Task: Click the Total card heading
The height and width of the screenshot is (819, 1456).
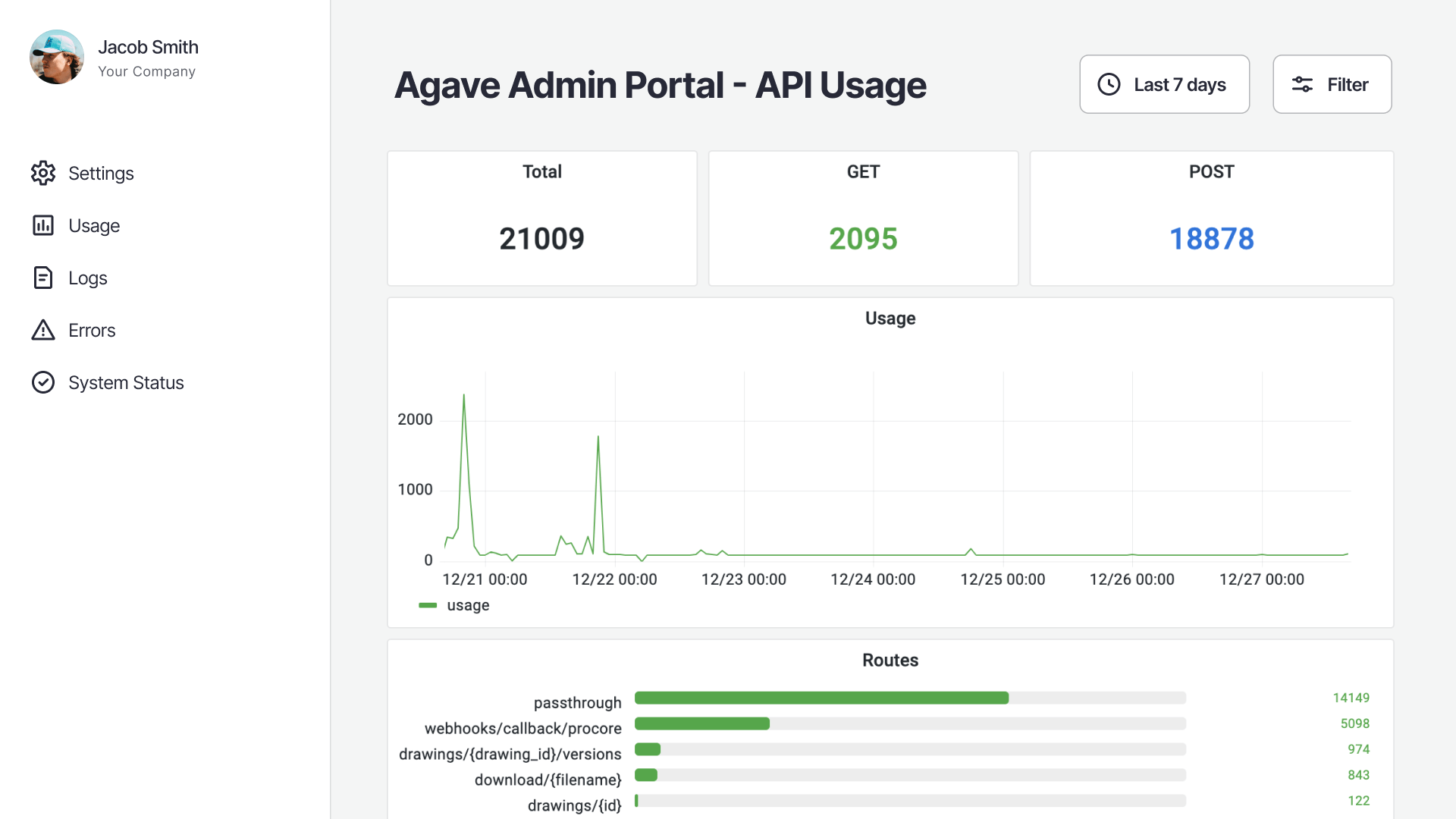Action: tap(541, 172)
